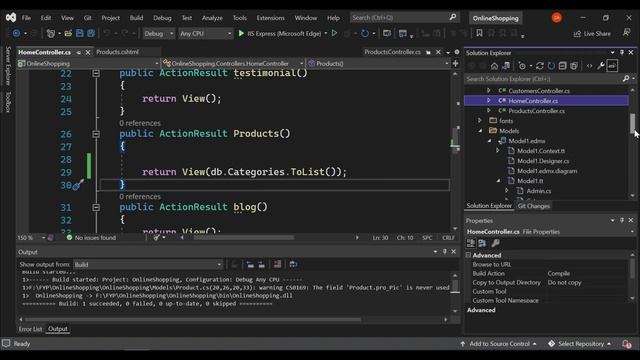The image size is (640, 360).
Task: Open the Any CPU platform dropdown
Action: click(x=205, y=33)
